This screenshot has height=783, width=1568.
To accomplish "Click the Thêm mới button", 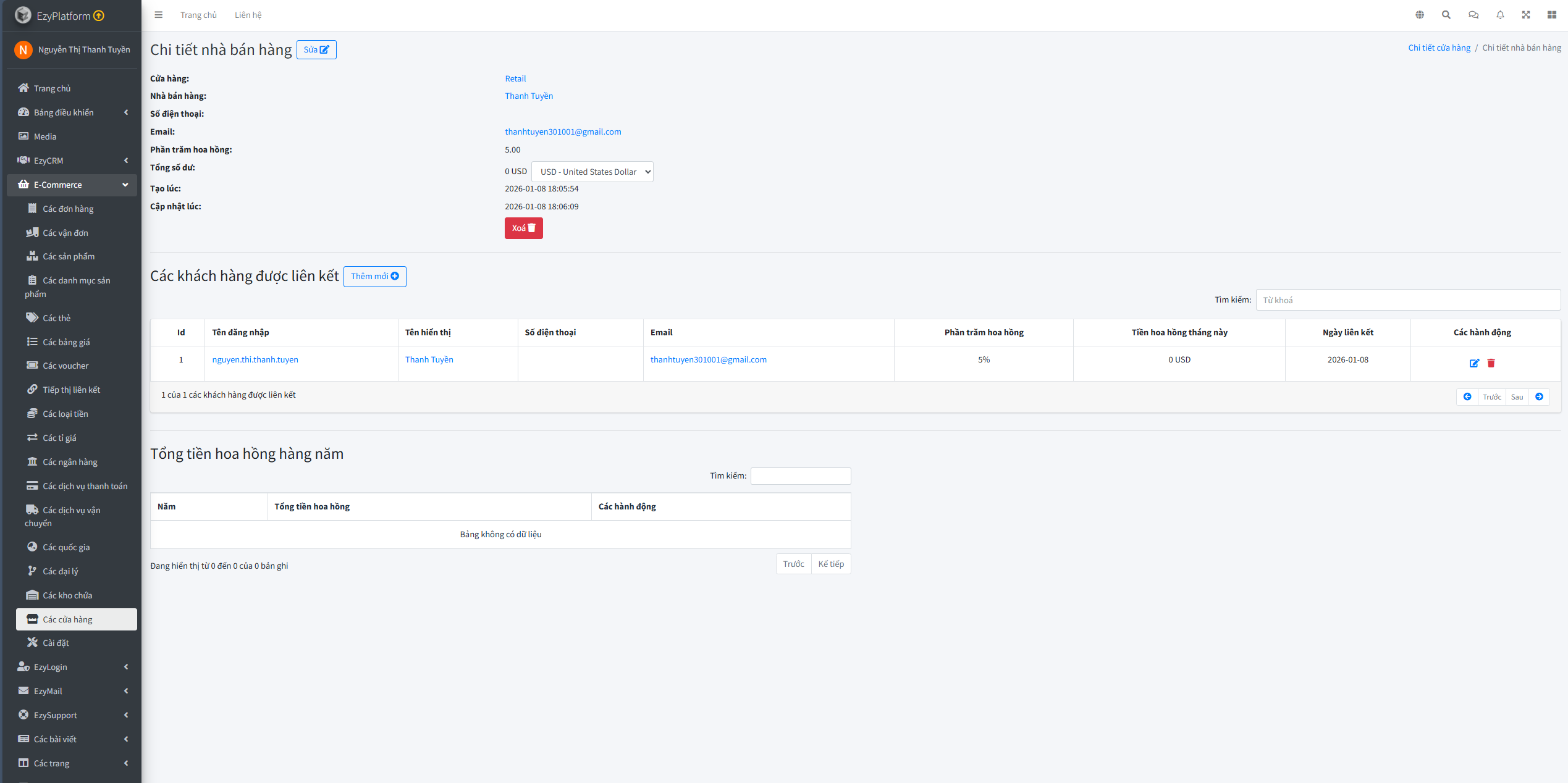I will click(x=374, y=276).
